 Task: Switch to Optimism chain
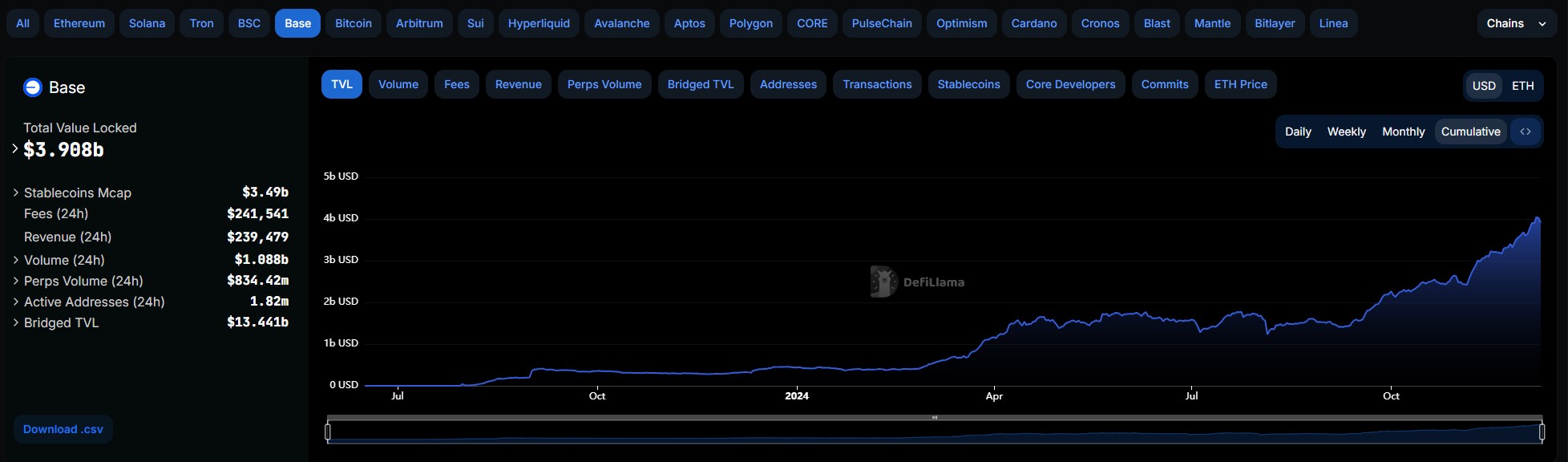[x=962, y=23]
